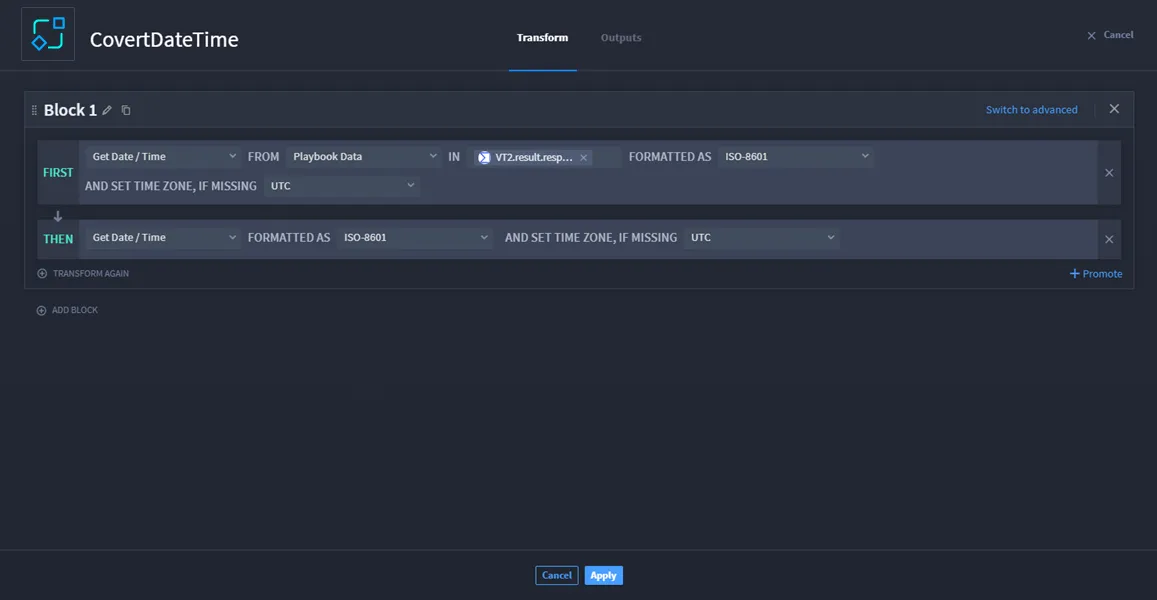This screenshot has width=1157, height=600.
Task: Click the plus icon beside Transform Again
Action: click(x=42, y=273)
